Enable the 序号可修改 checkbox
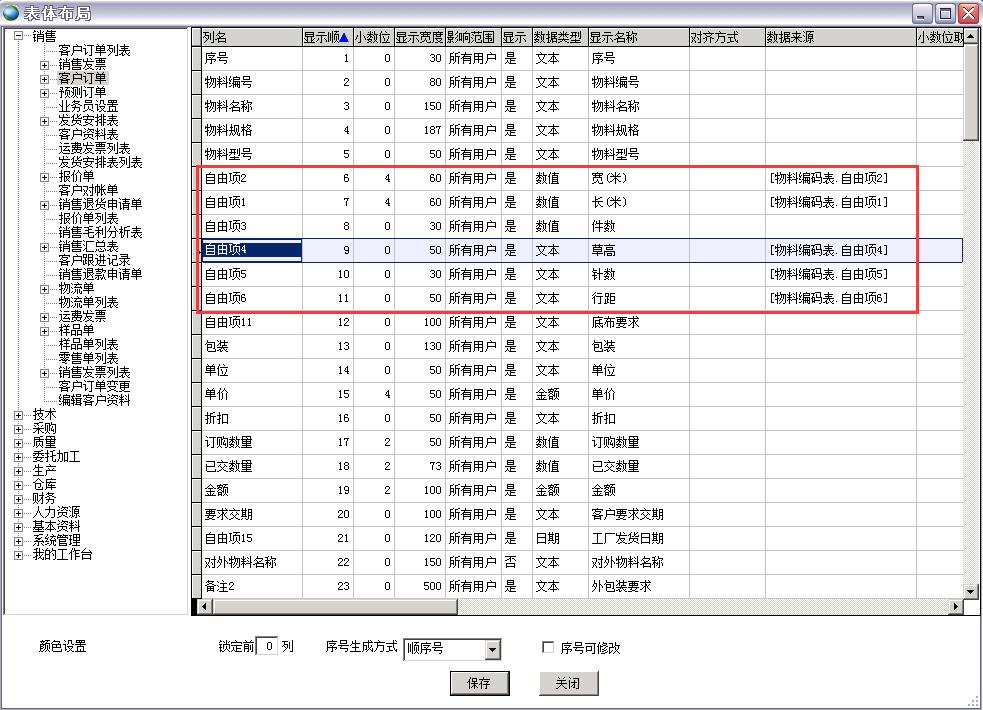This screenshot has width=983, height=710. 547,648
